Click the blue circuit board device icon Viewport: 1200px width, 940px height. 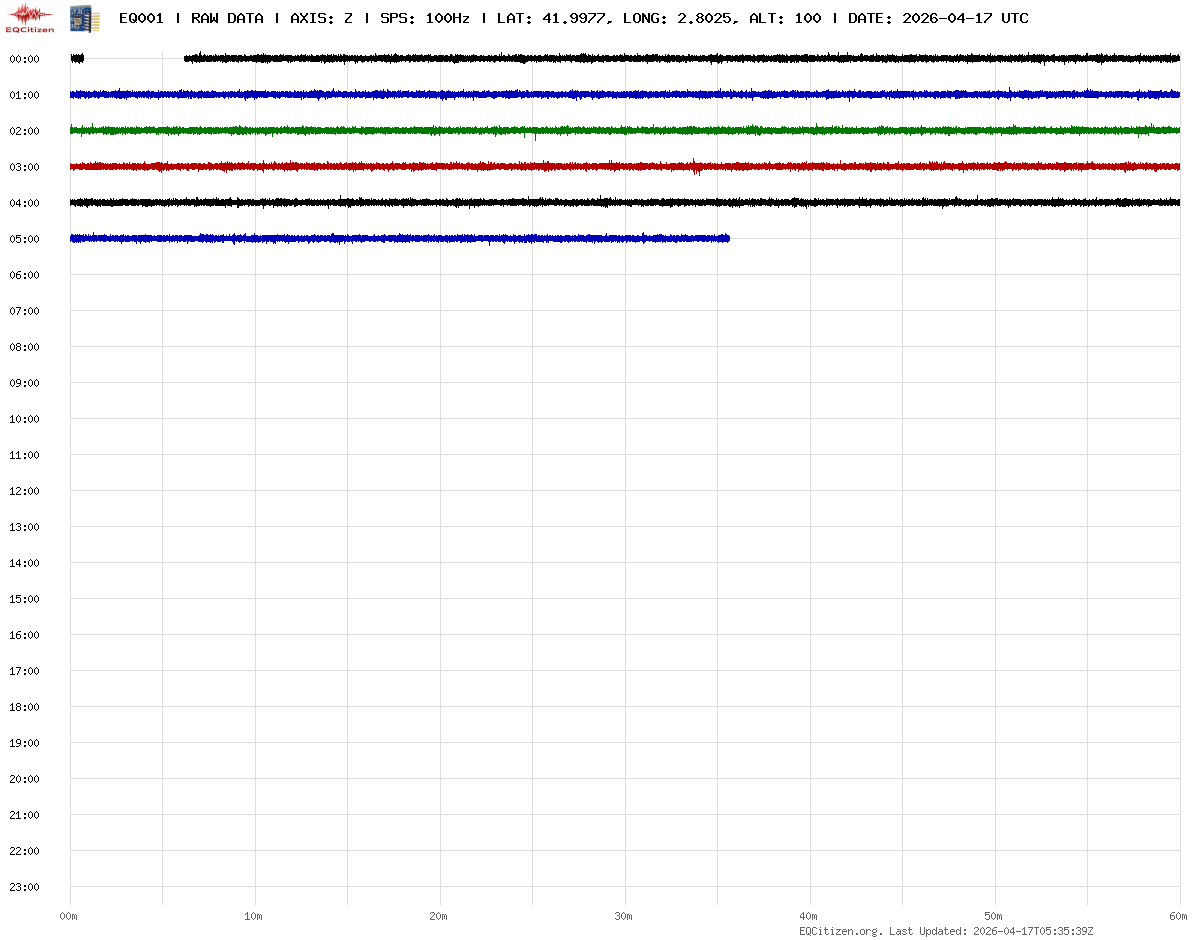[x=79, y=17]
